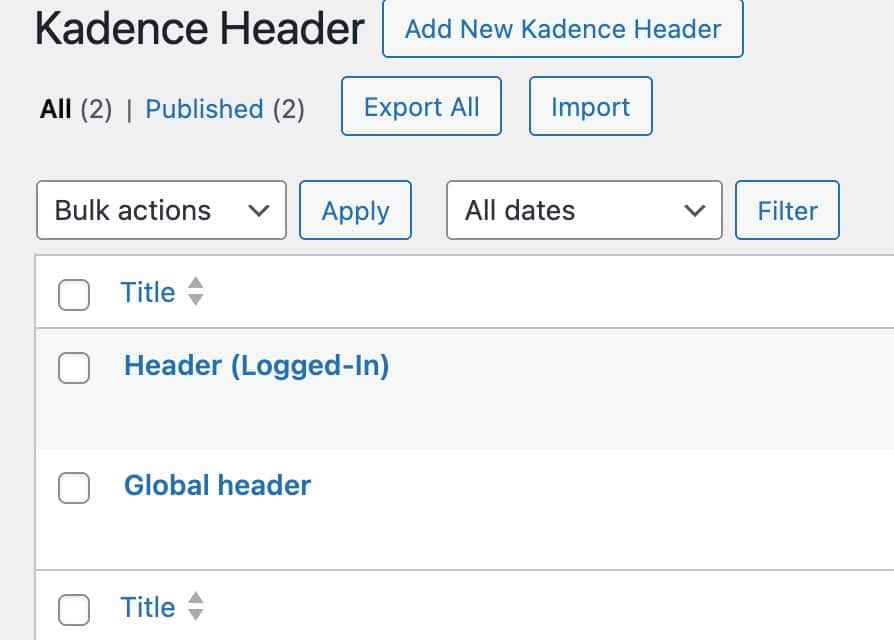Sort using the bottom Title column label

[x=148, y=607]
